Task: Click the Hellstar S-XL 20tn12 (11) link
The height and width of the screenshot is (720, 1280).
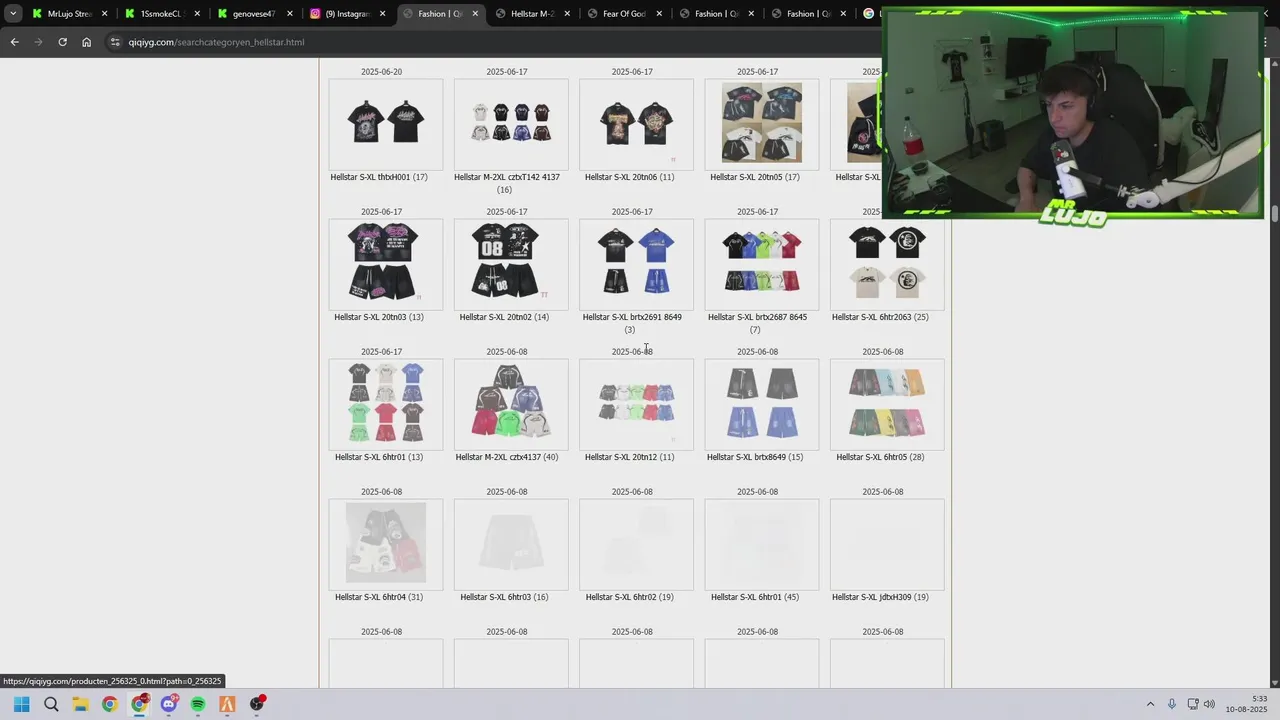Action: pyautogui.click(x=629, y=457)
